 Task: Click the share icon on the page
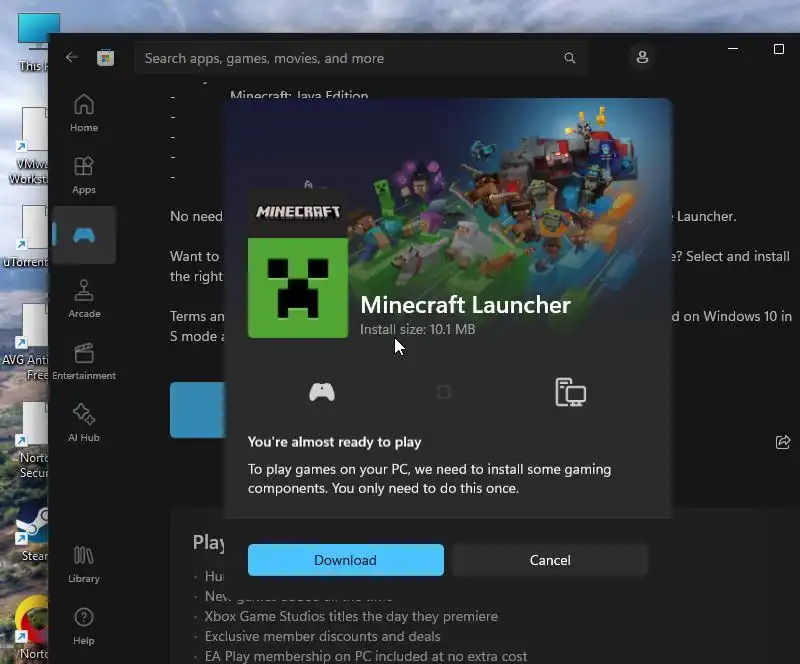point(783,442)
